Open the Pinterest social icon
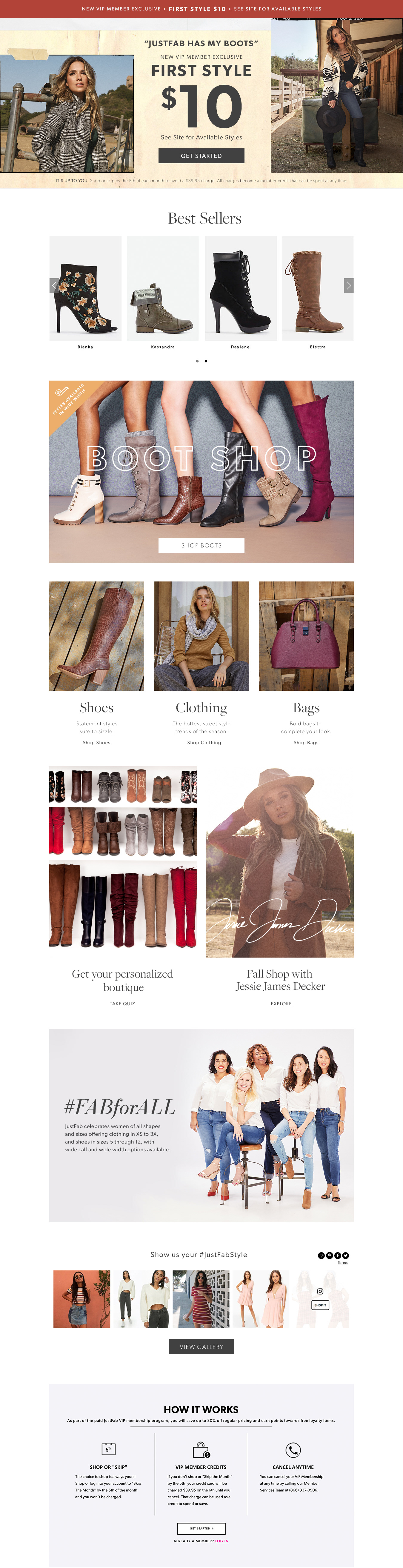The height and width of the screenshot is (1568, 403). 329,1255
